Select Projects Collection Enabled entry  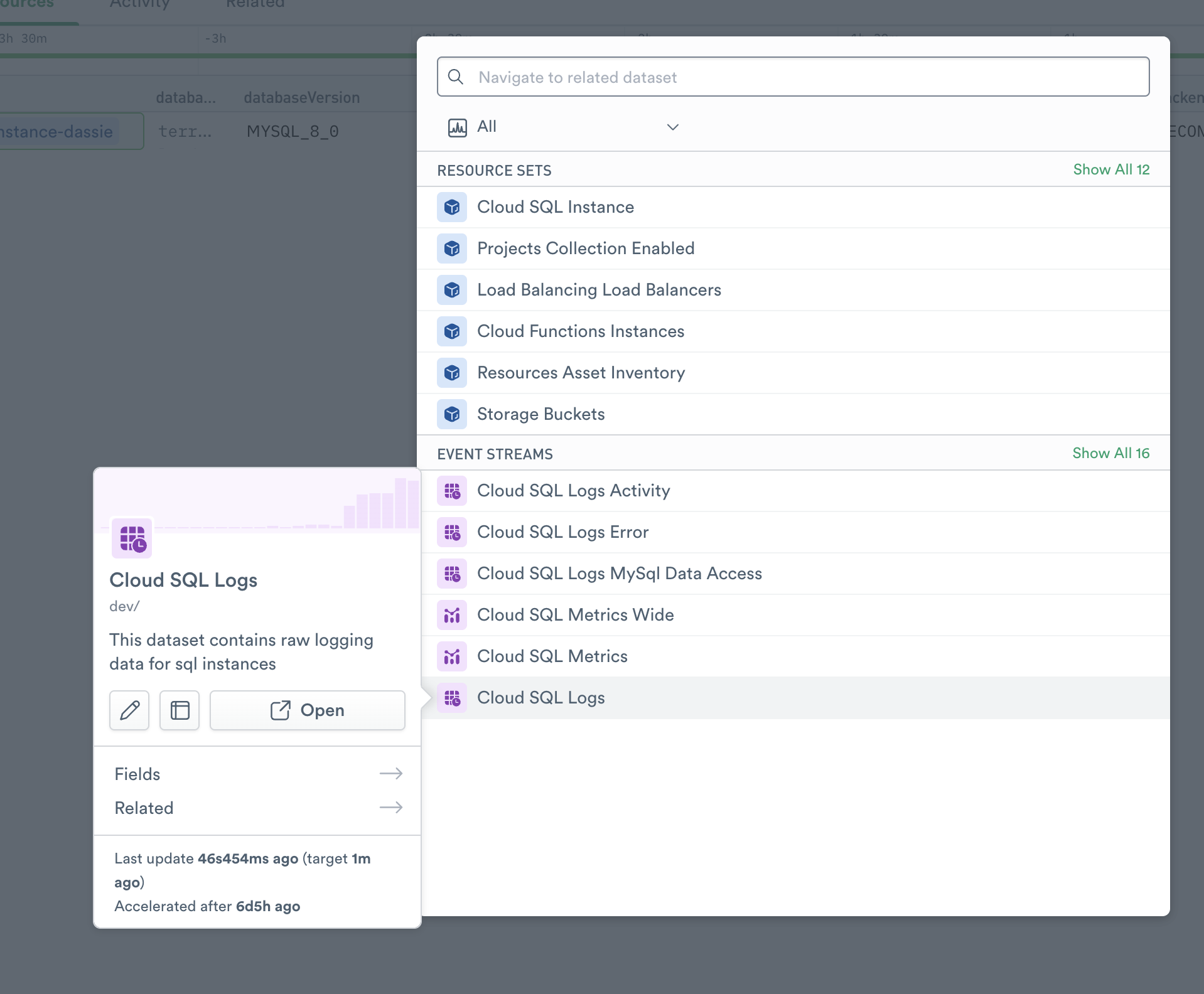point(793,248)
